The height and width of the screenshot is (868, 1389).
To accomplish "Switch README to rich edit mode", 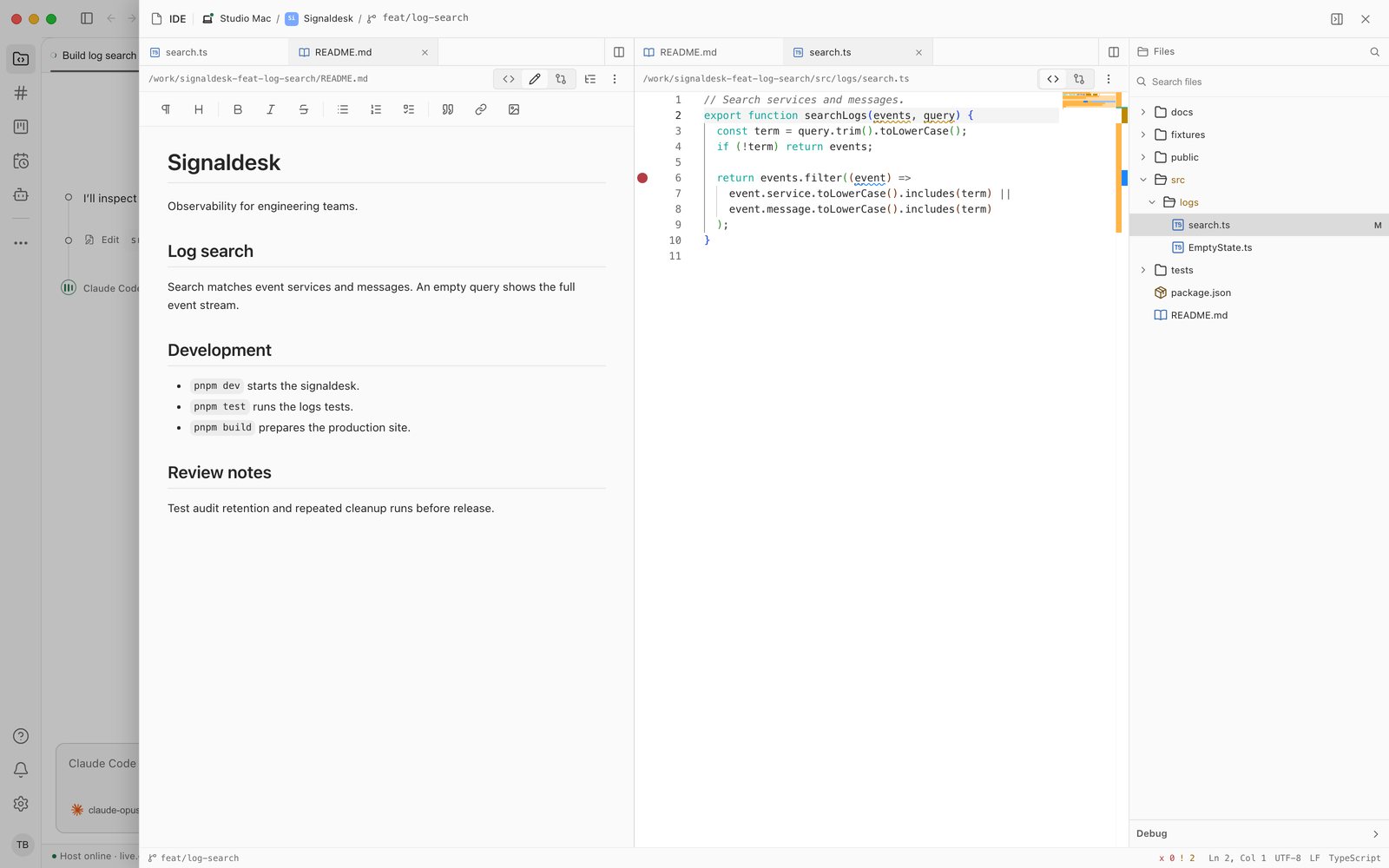I will tap(535, 79).
